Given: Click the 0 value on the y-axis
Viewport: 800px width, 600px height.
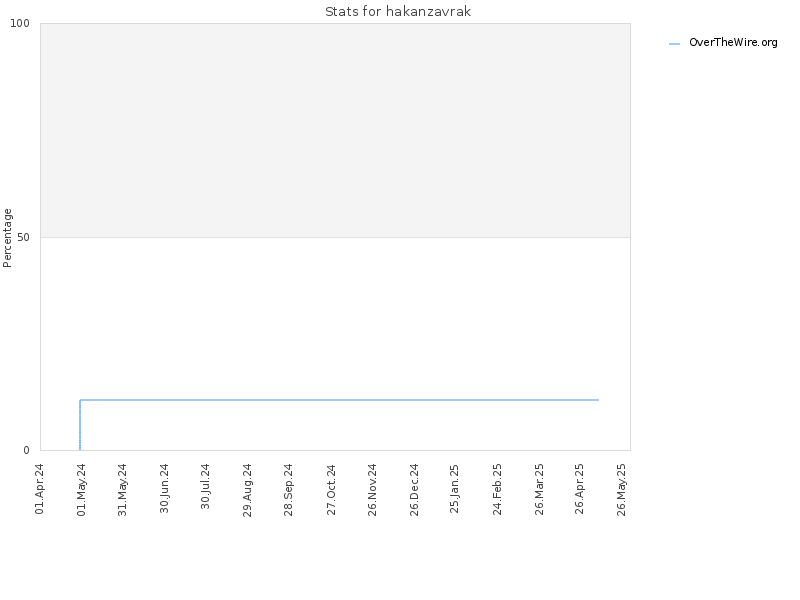Looking at the screenshot, I should click(27, 450).
